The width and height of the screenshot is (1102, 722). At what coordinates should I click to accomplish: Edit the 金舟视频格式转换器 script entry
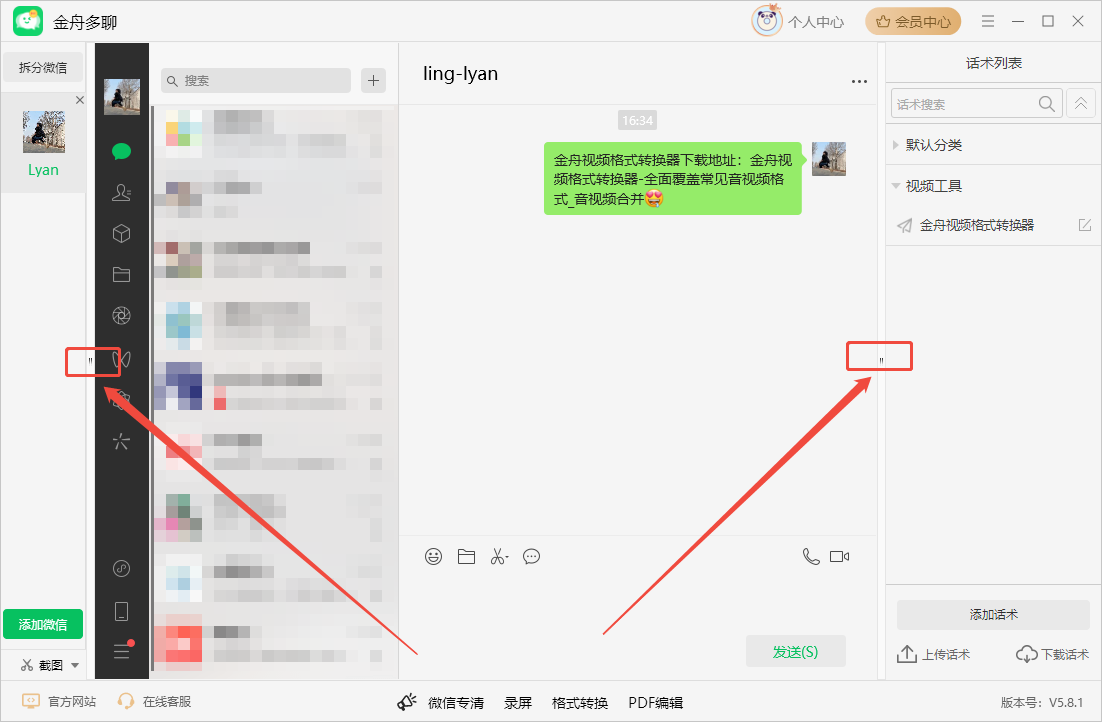click(1084, 225)
